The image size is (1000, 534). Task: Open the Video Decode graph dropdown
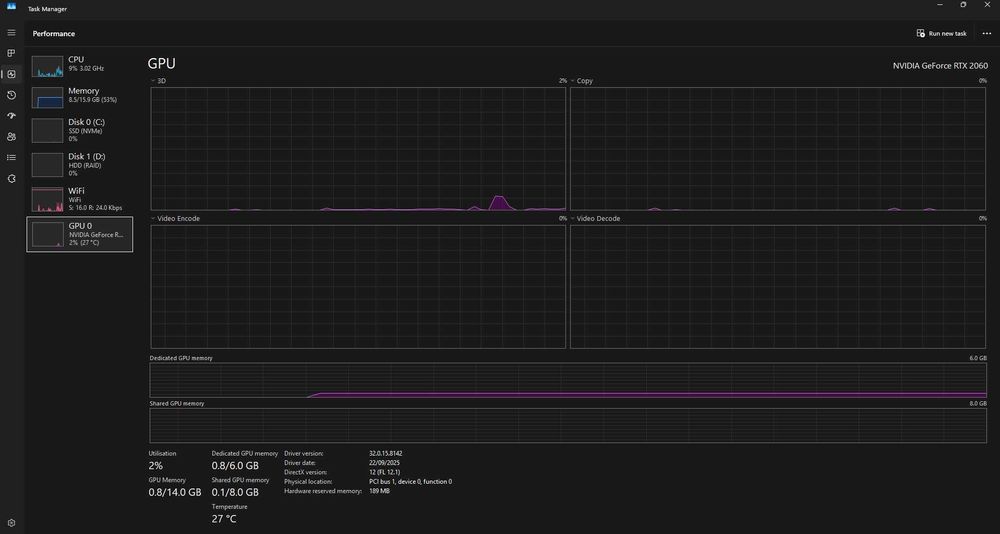(x=596, y=218)
